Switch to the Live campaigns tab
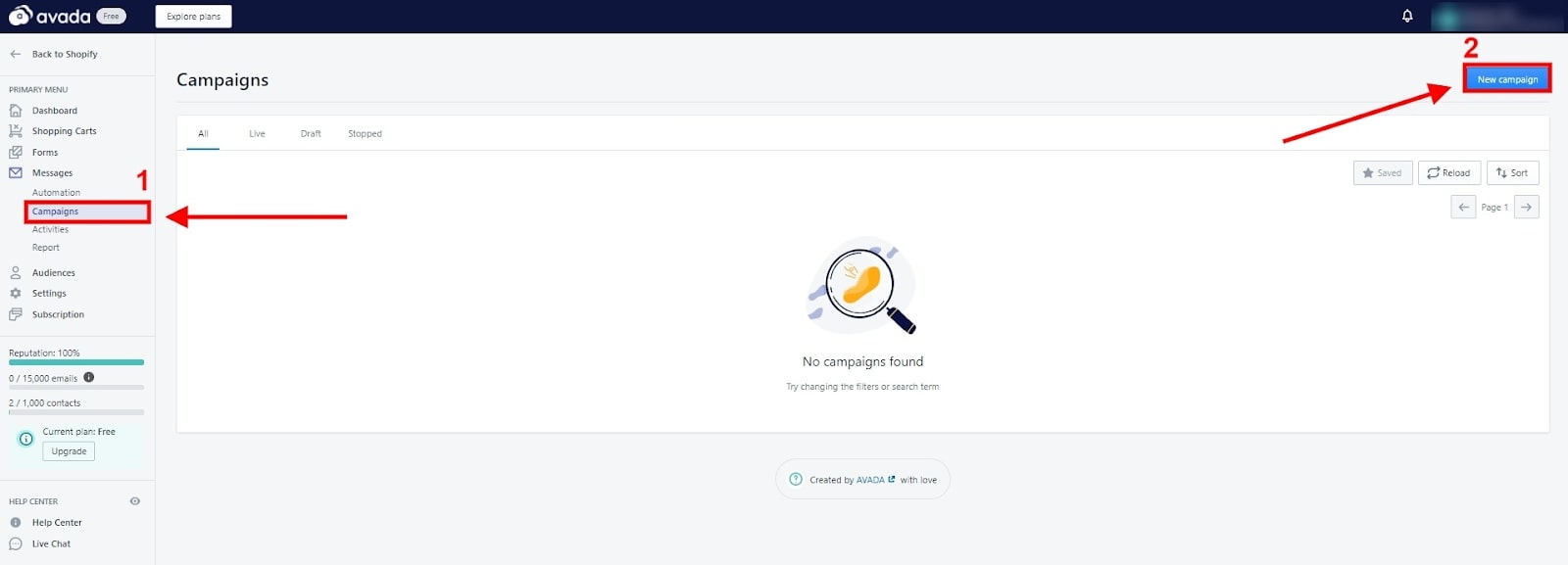This screenshot has width=1568, height=565. [x=257, y=134]
